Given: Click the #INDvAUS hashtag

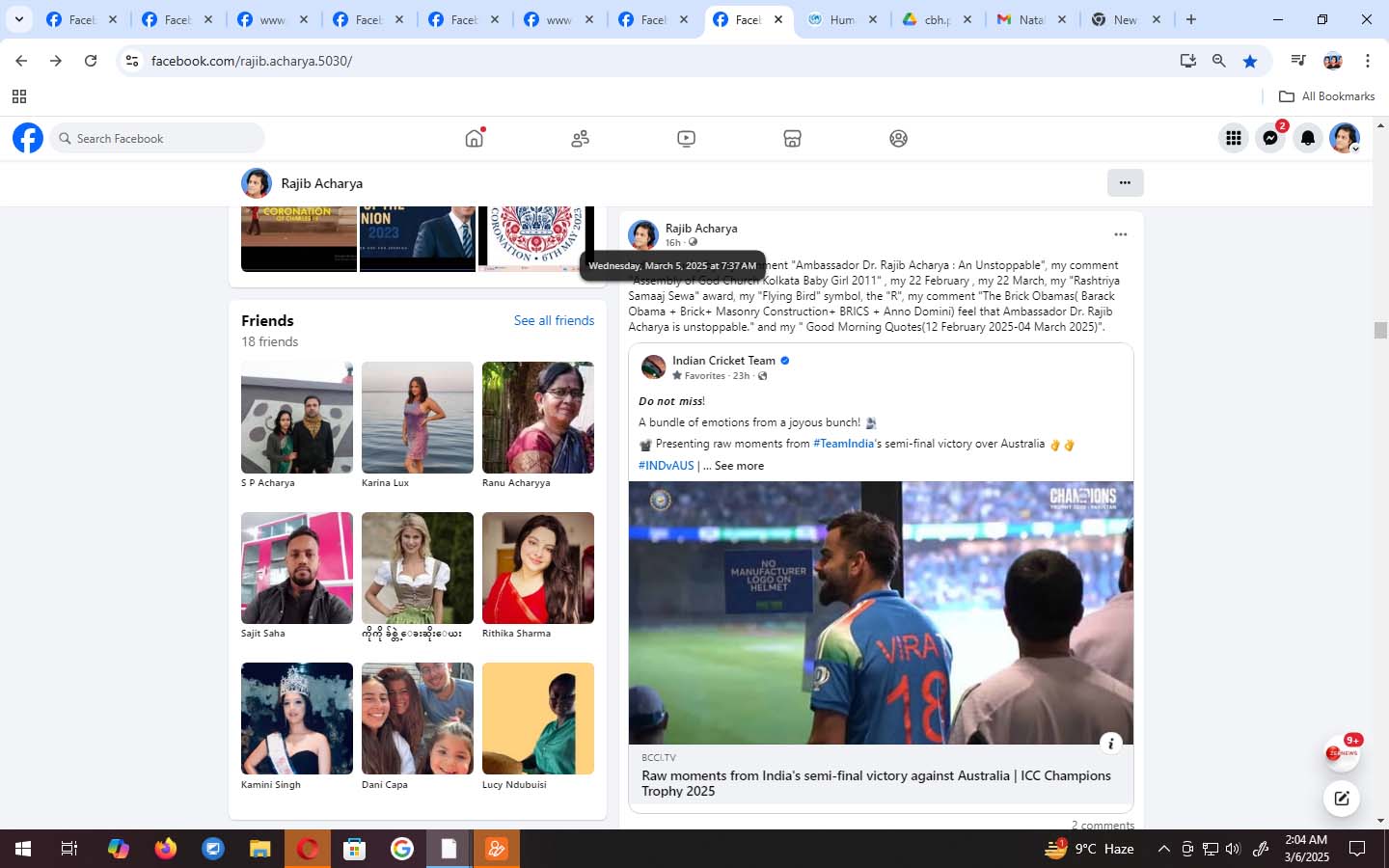Looking at the screenshot, I should tap(666, 466).
